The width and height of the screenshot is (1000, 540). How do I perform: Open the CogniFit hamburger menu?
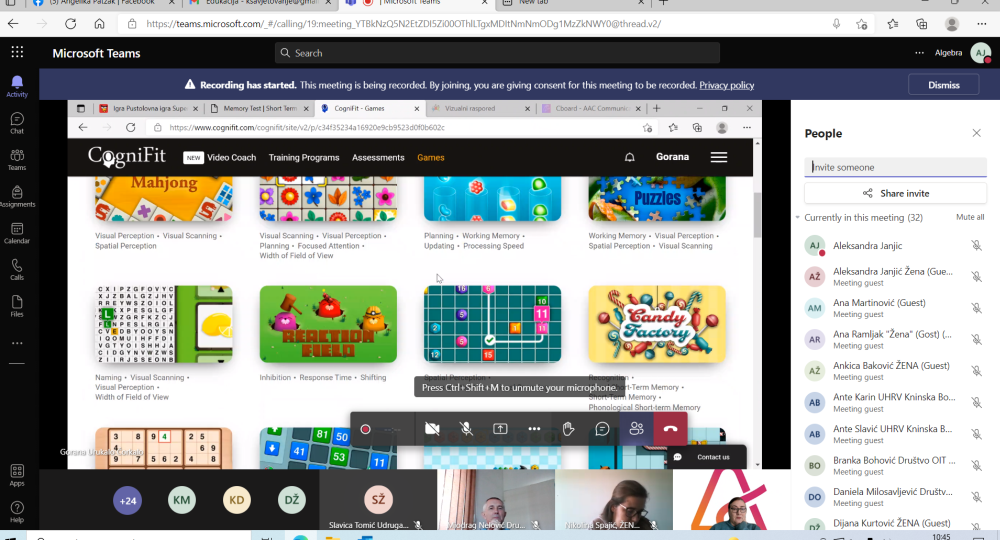(x=719, y=157)
